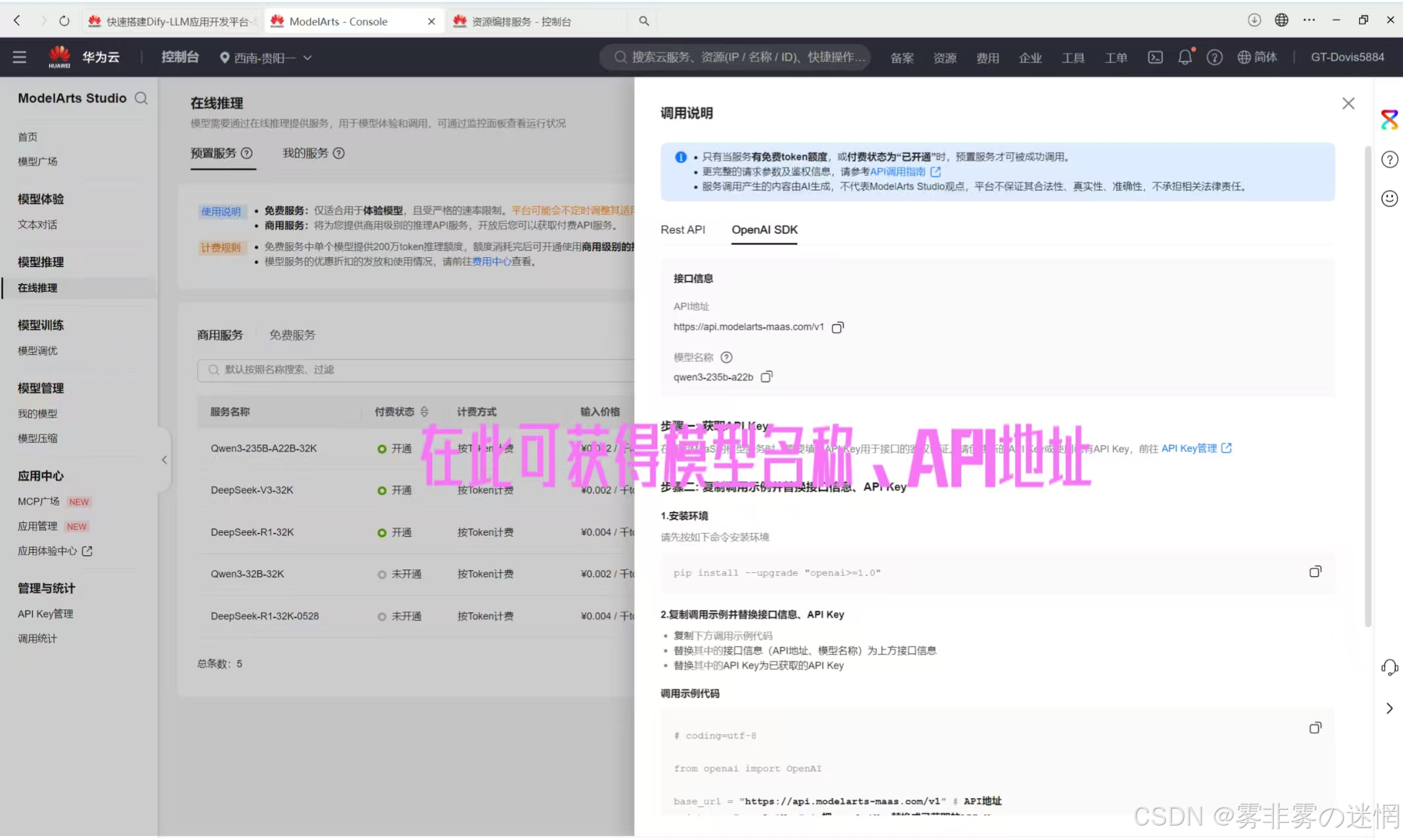Open 费用中心 link

(492, 261)
